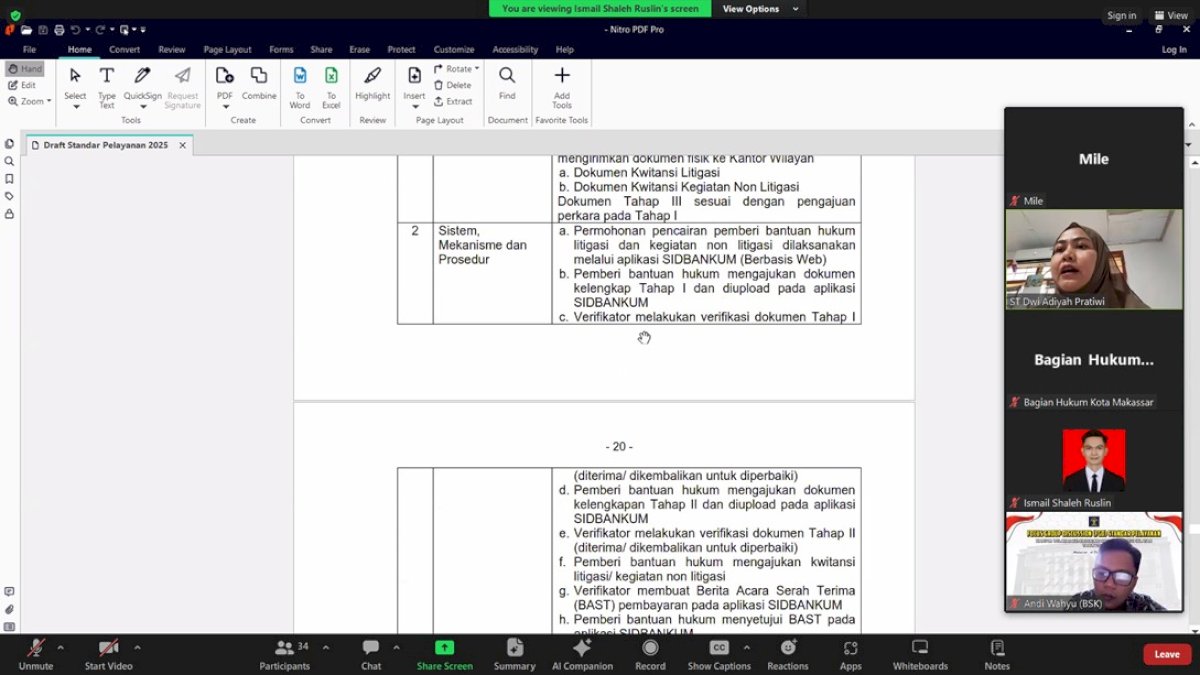
Task: Choose the Select arrow tool
Action: coord(75,86)
